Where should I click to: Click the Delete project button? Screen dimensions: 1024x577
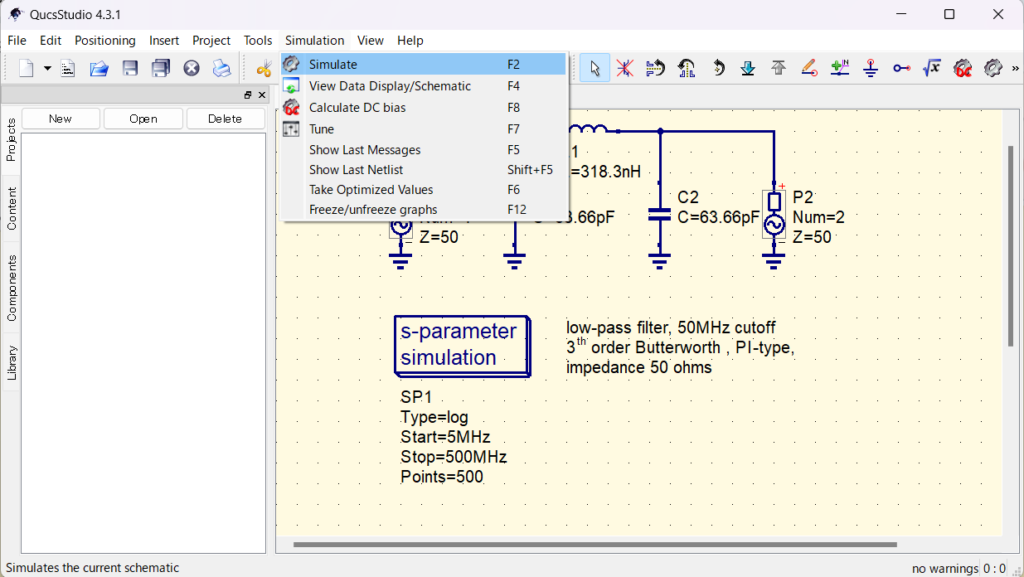click(225, 119)
